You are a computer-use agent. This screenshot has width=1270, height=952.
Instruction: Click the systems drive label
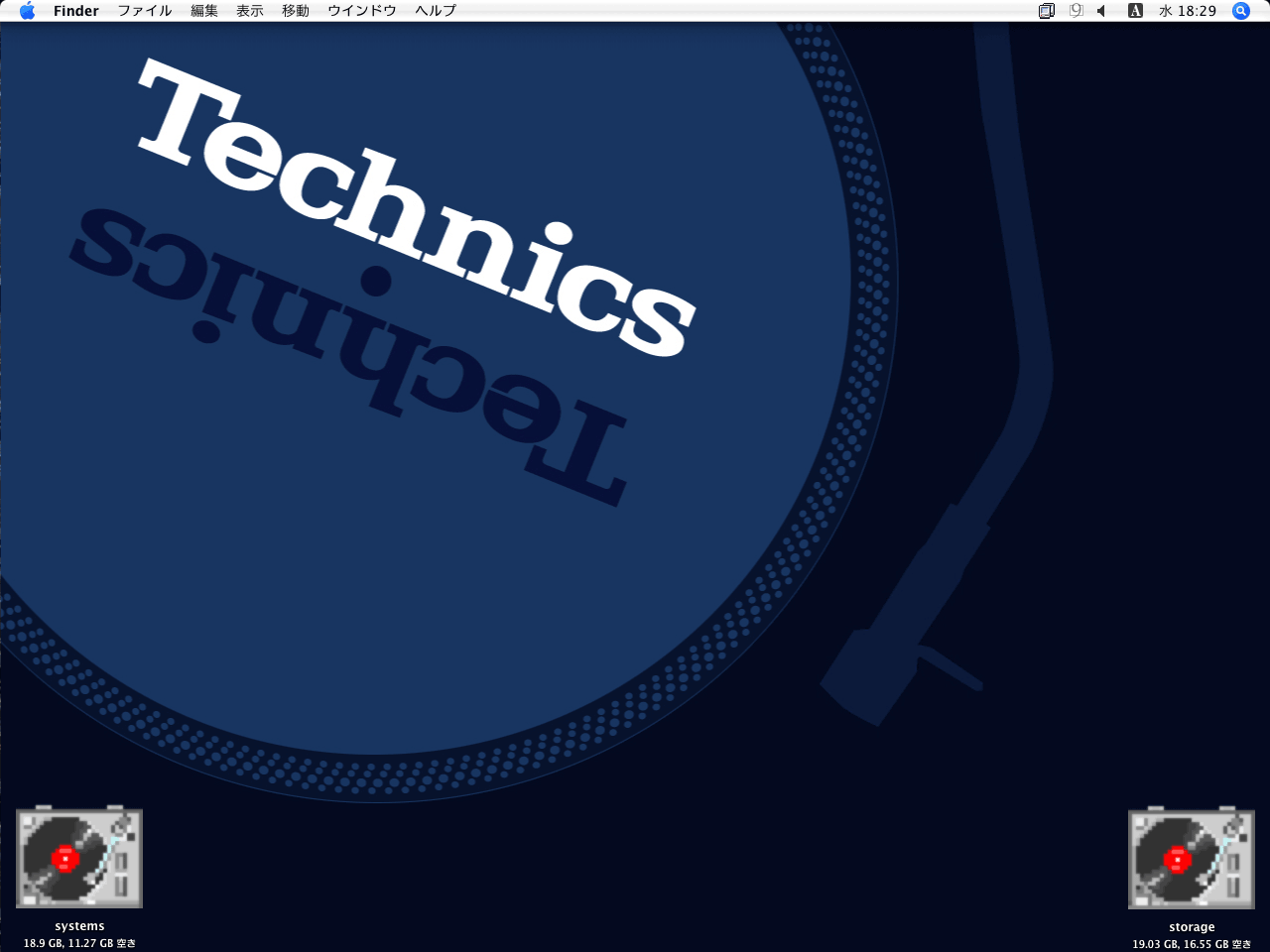tap(79, 926)
